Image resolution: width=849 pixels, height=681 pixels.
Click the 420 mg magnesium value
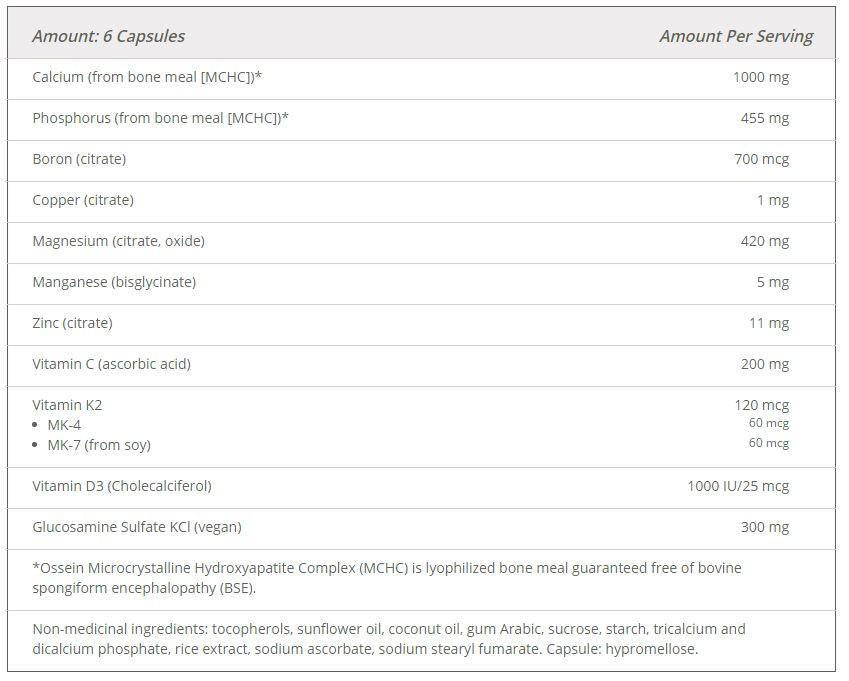tap(765, 241)
